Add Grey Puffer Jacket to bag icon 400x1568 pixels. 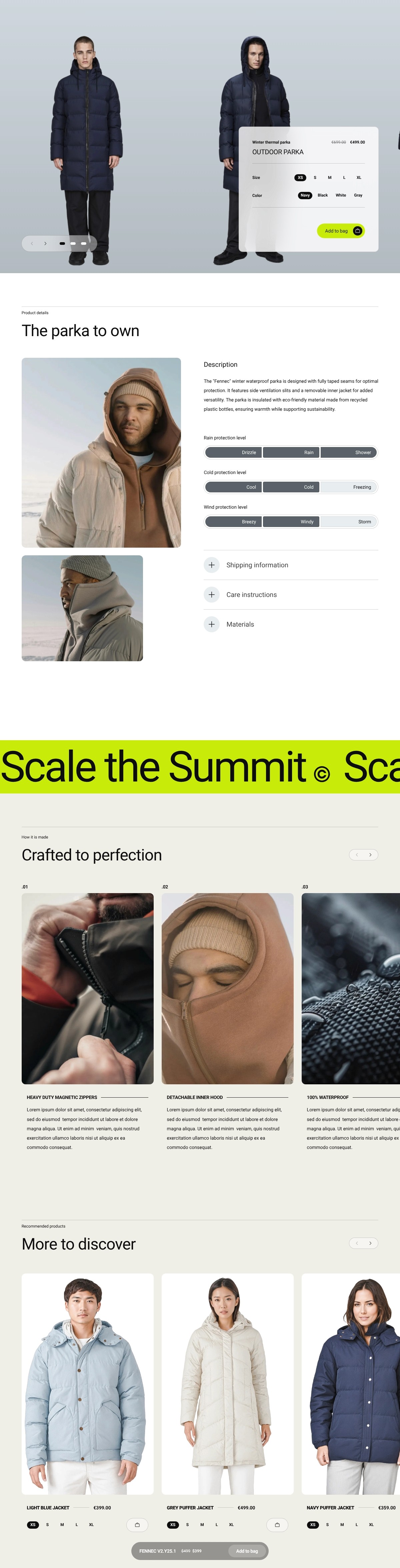click(x=277, y=1525)
